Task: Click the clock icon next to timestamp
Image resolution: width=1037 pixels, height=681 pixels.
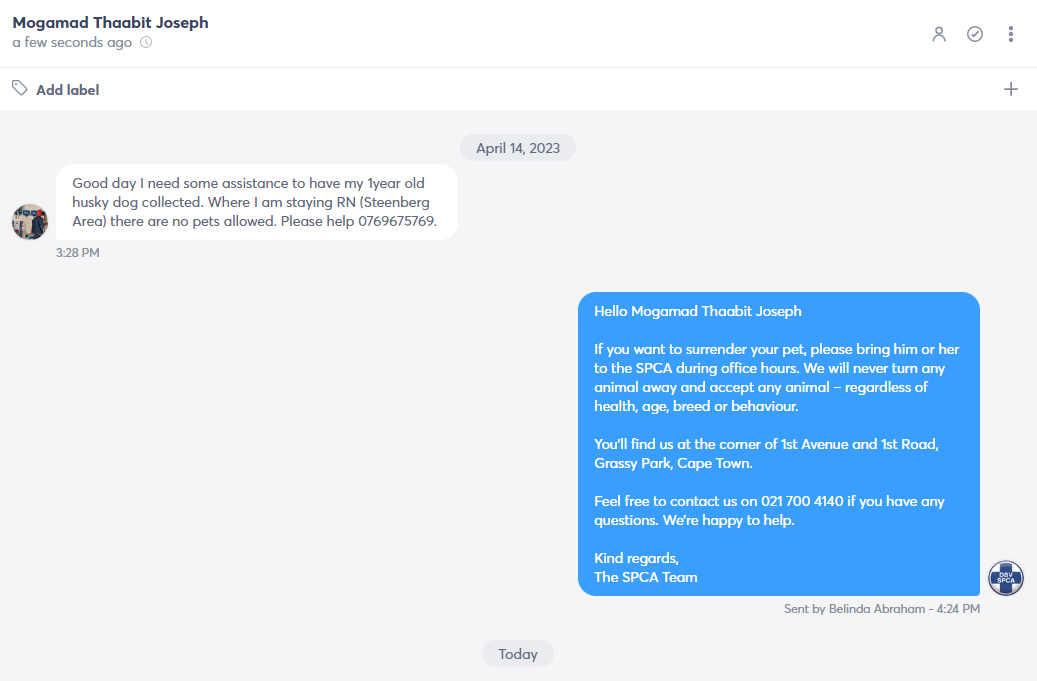Action: click(x=145, y=42)
